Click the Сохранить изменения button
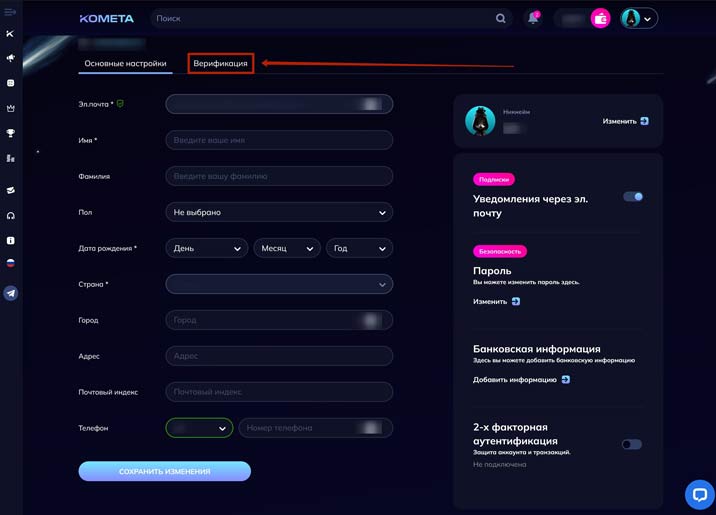The image size is (716, 515). pyautogui.click(x=164, y=471)
